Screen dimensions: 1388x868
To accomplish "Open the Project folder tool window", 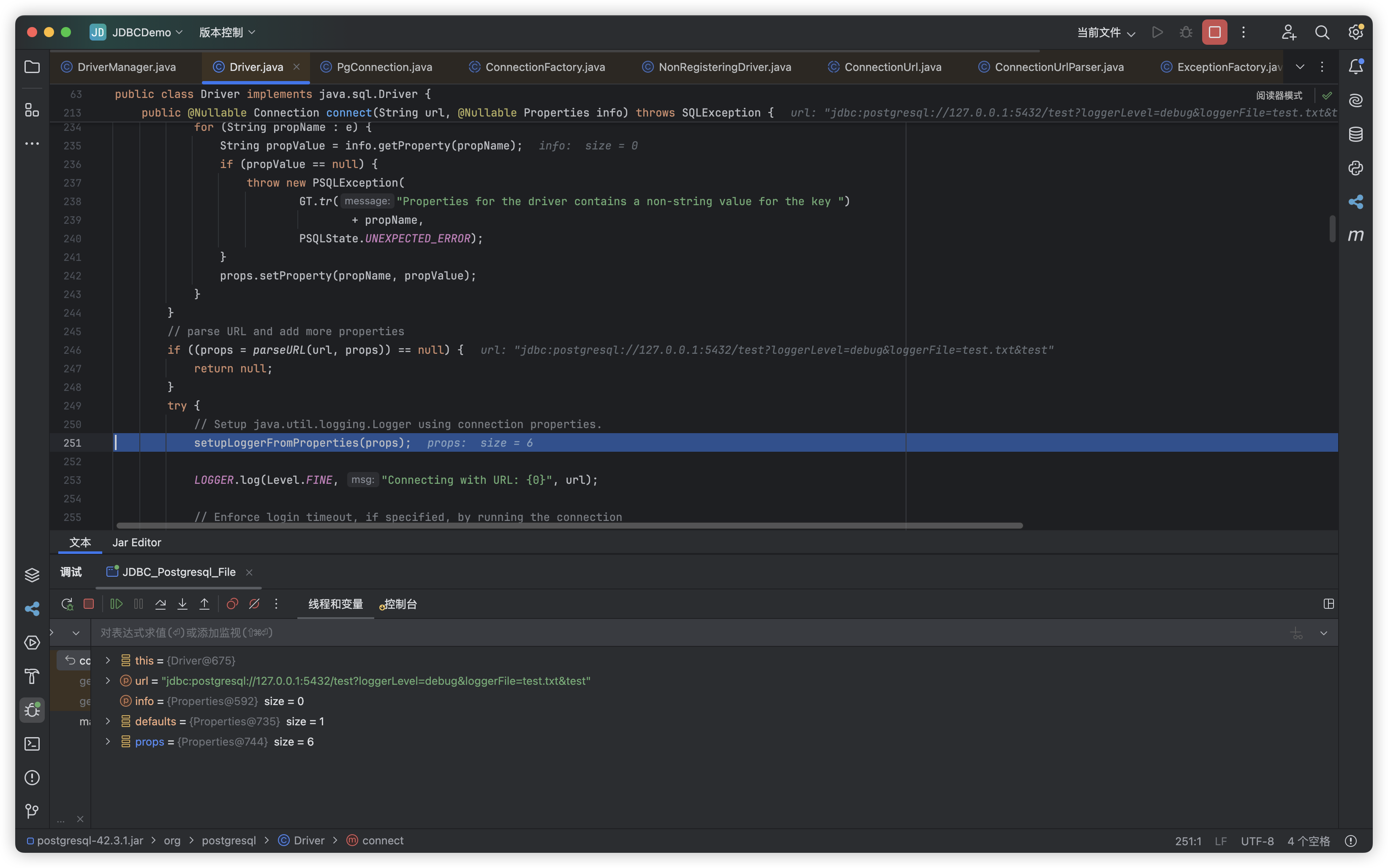I will [x=32, y=67].
